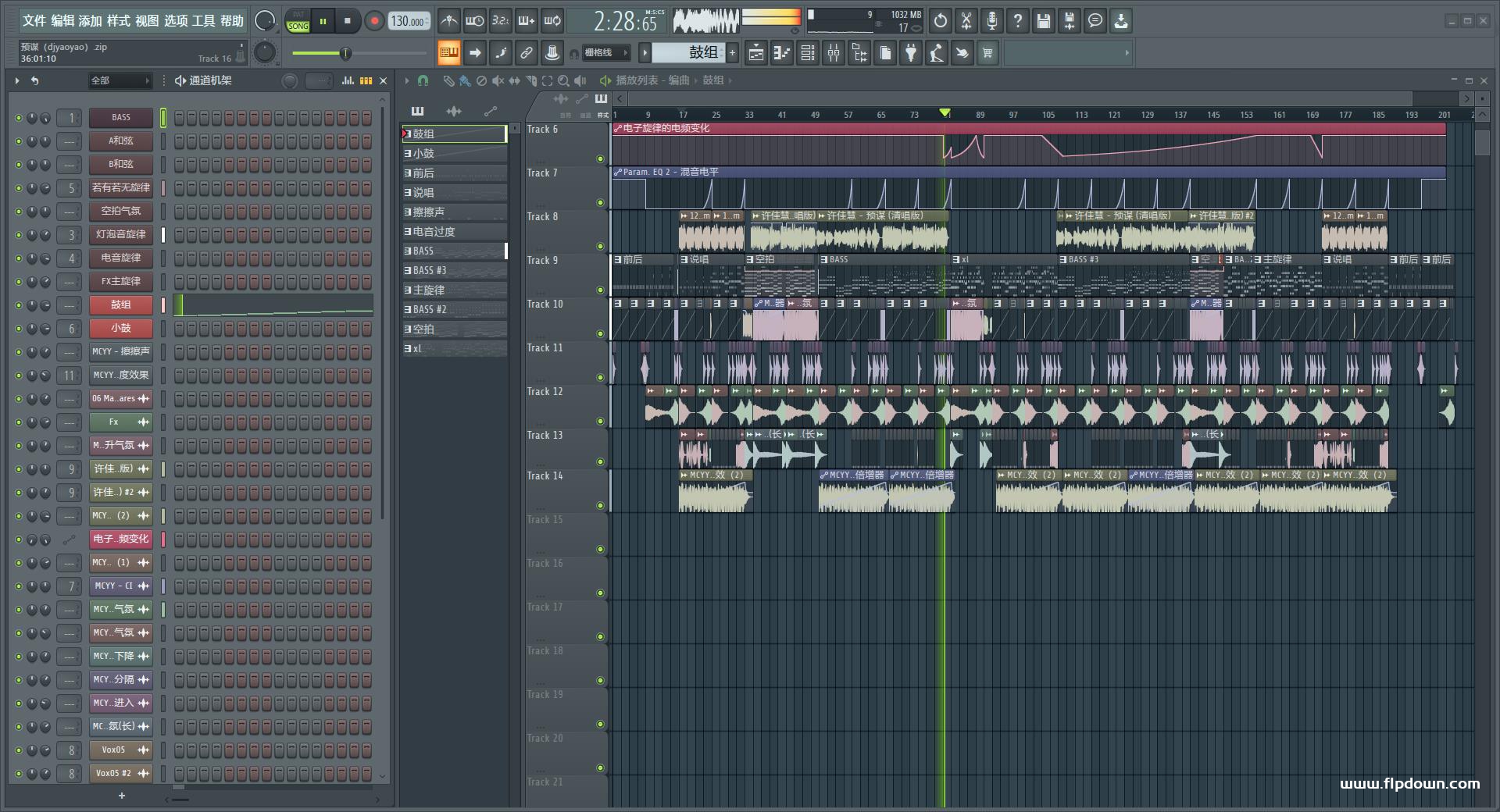Toggle loop recording icon
Image resolution: width=1500 pixels, height=812 pixels.
[552, 21]
